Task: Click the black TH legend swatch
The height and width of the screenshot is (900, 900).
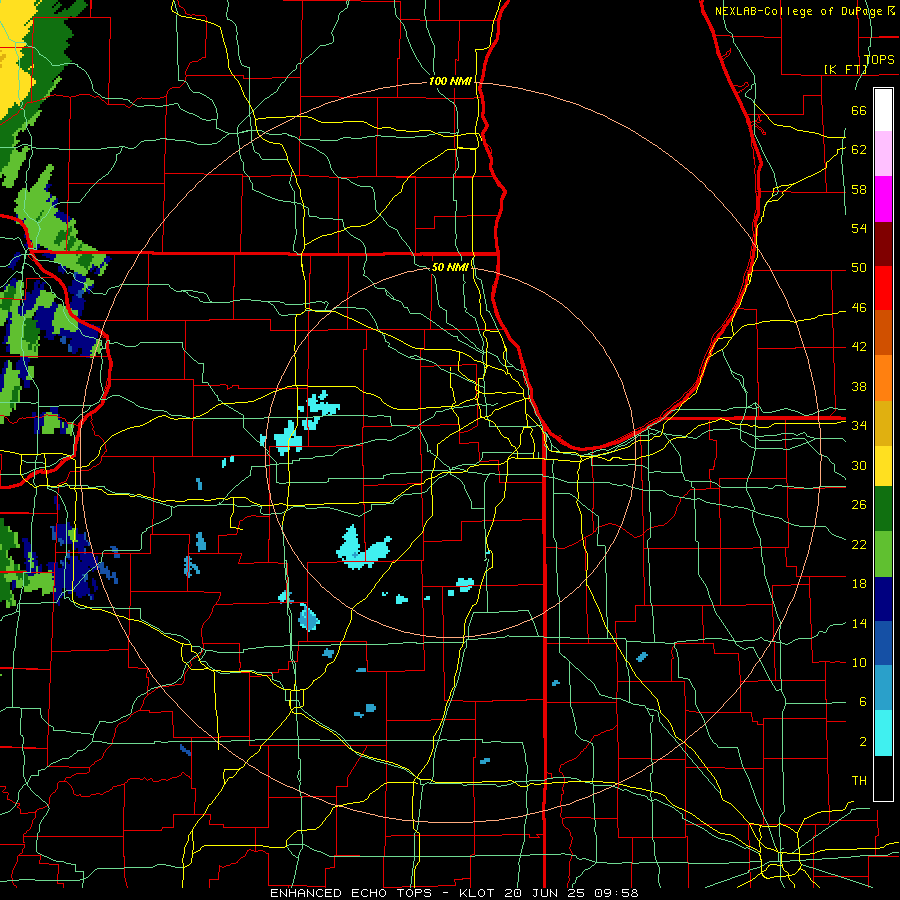Action: point(883,778)
